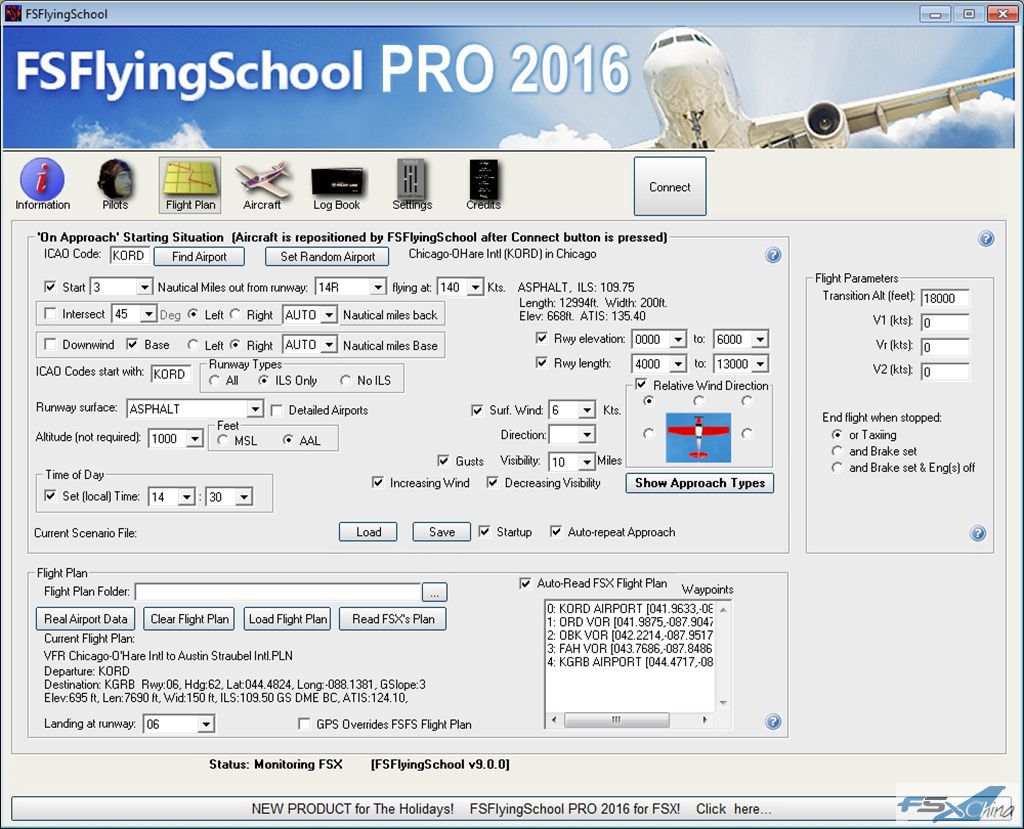The image size is (1024, 829).
Task: Click the NEW PRODUCT holiday banner link
Action: pos(511,809)
